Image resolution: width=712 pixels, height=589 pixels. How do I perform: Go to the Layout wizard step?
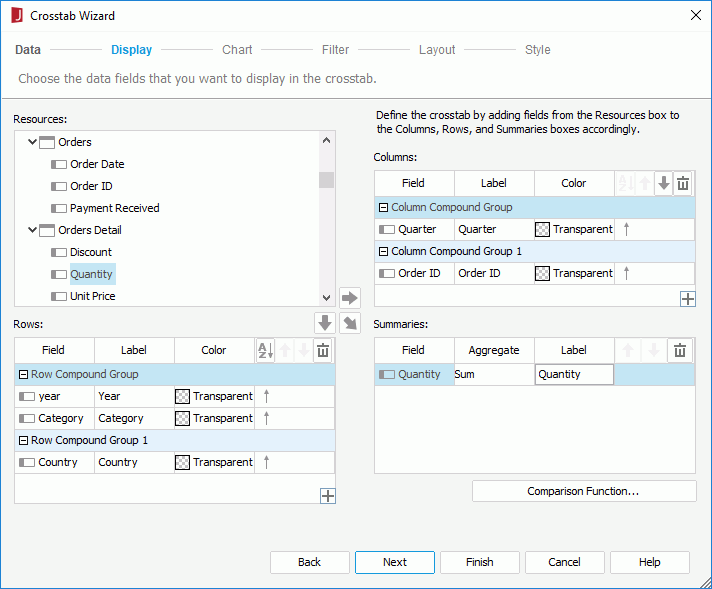pyautogui.click(x=437, y=49)
